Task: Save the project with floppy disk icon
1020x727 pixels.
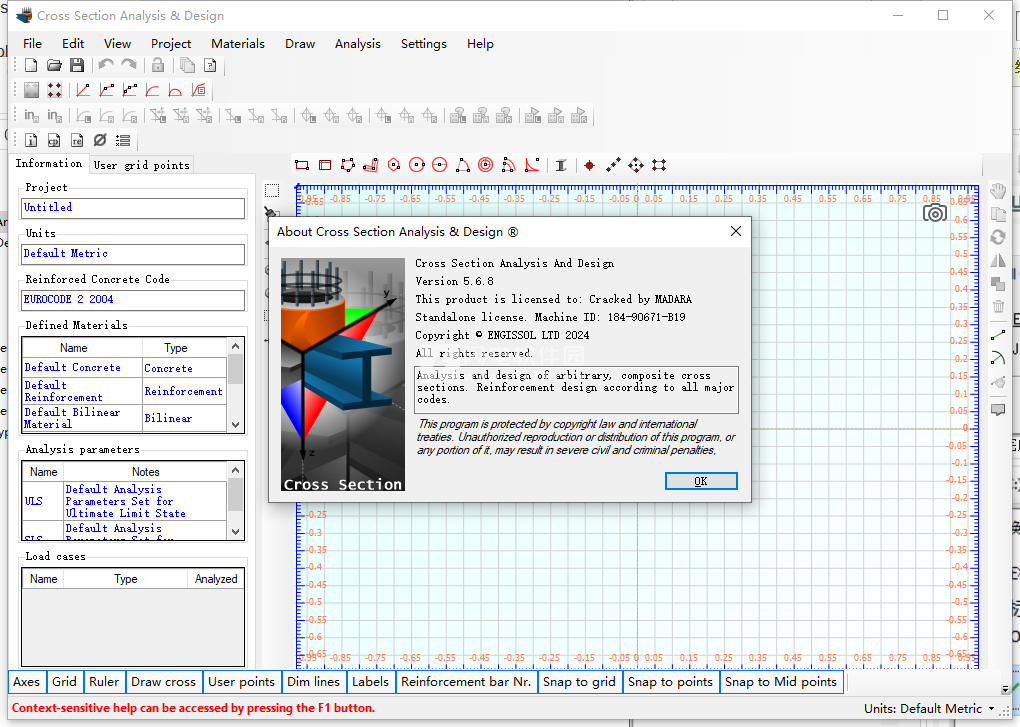Action: point(77,65)
